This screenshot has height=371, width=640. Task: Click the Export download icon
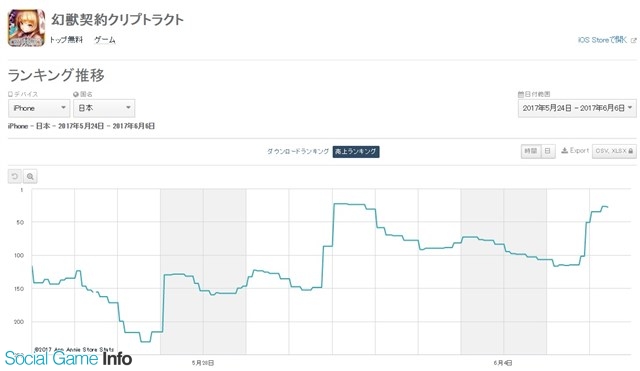(x=564, y=151)
